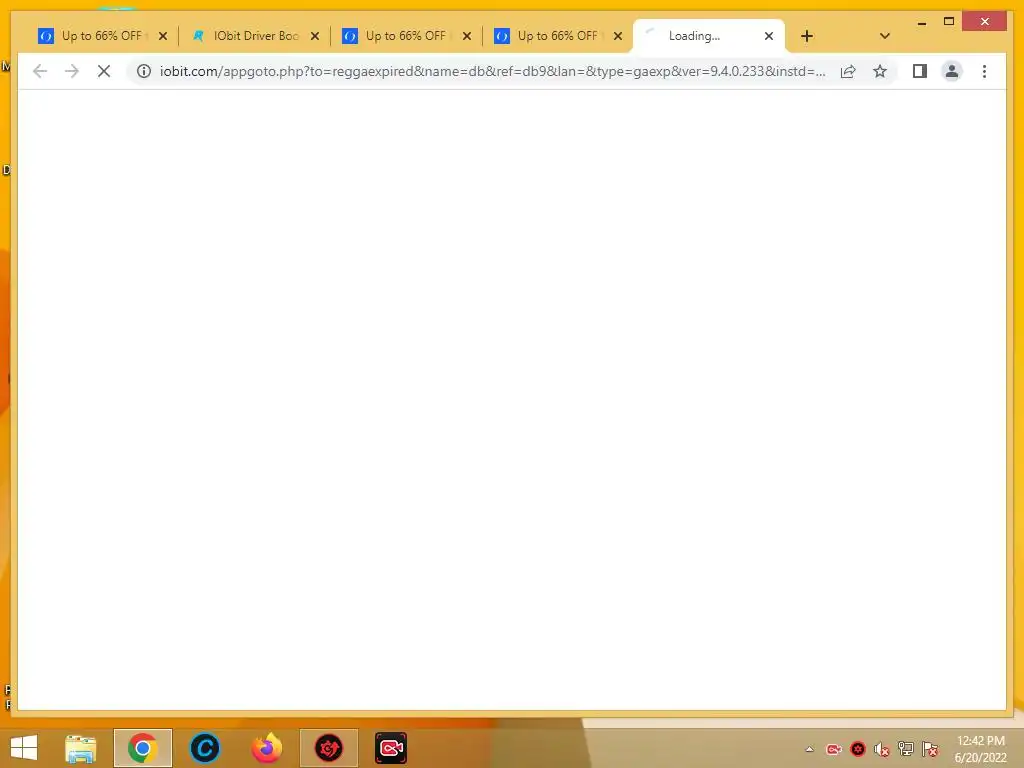Go back to previous page
The height and width of the screenshot is (768, 1024).
click(x=40, y=71)
